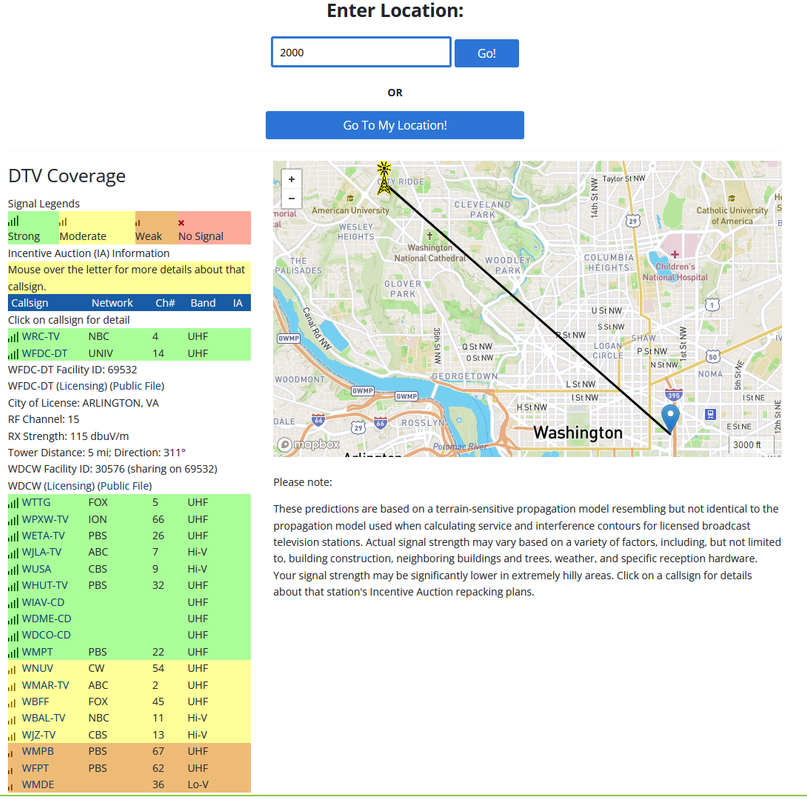Click American University marker on map
Image resolution: width=807 pixels, height=800 pixels.
[350, 198]
